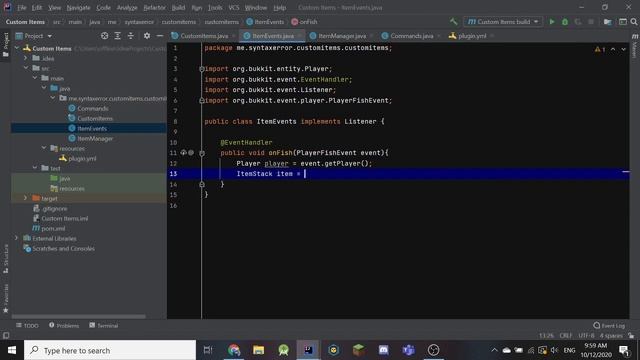Change line separator CRLF in status bar
Screen dimensions: 640x360
pos(566,336)
